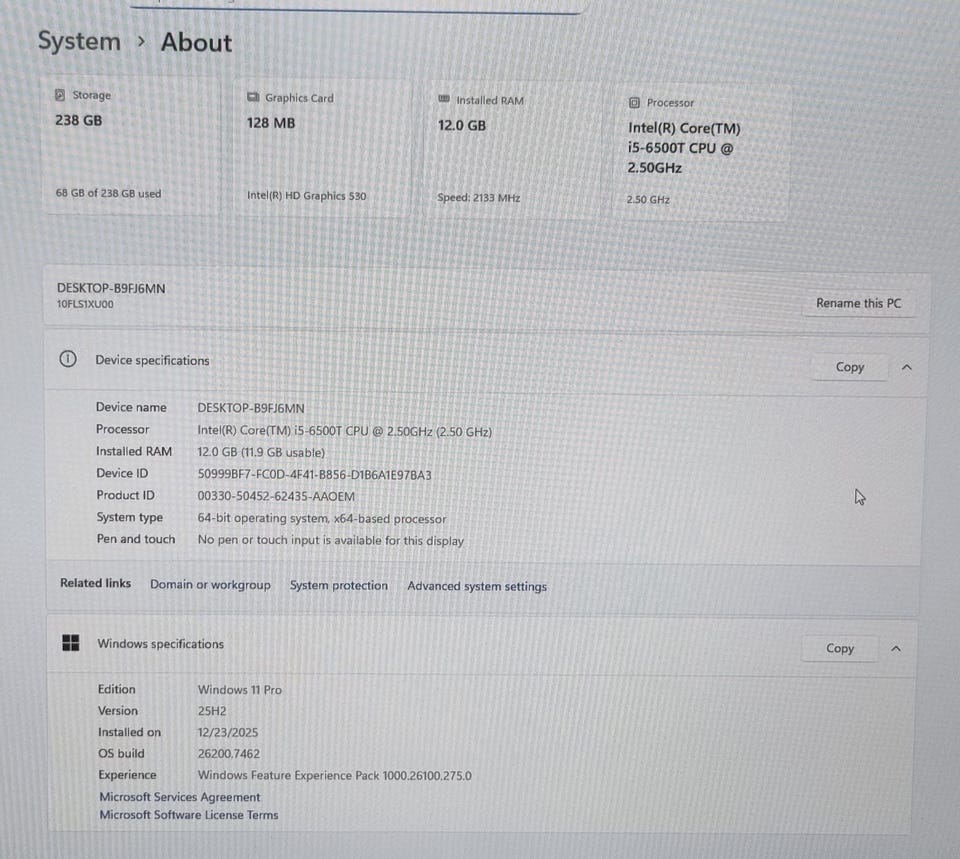
Task: Click the 'Windows specifications' heading
Action: click(x=160, y=644)
